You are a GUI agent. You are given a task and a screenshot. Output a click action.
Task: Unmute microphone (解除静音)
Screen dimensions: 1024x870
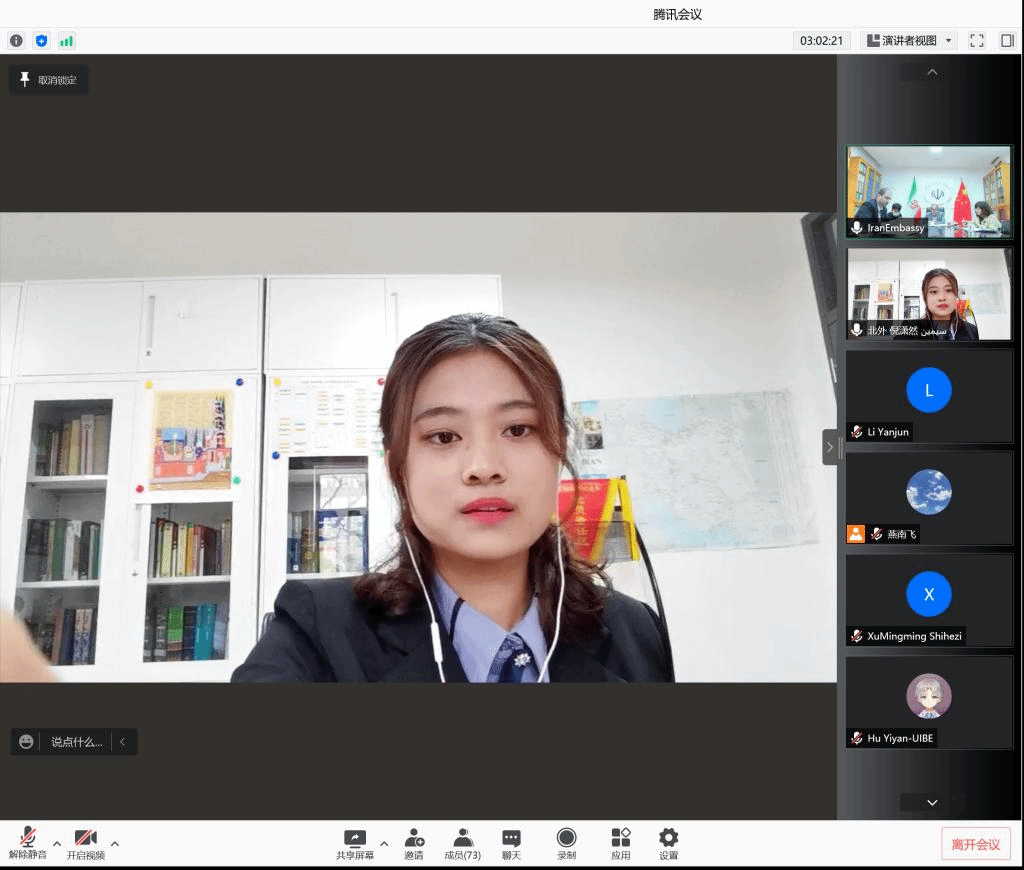click(28, 844)
